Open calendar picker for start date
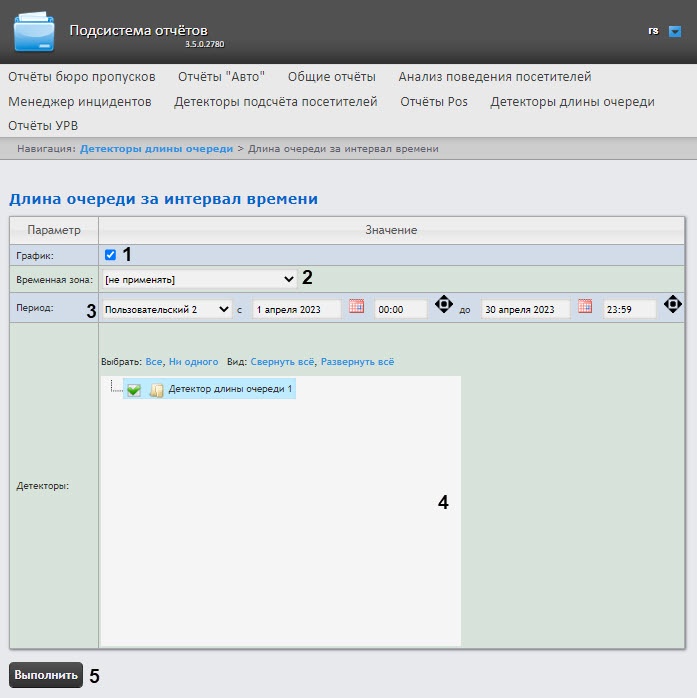 pos(356,307)
